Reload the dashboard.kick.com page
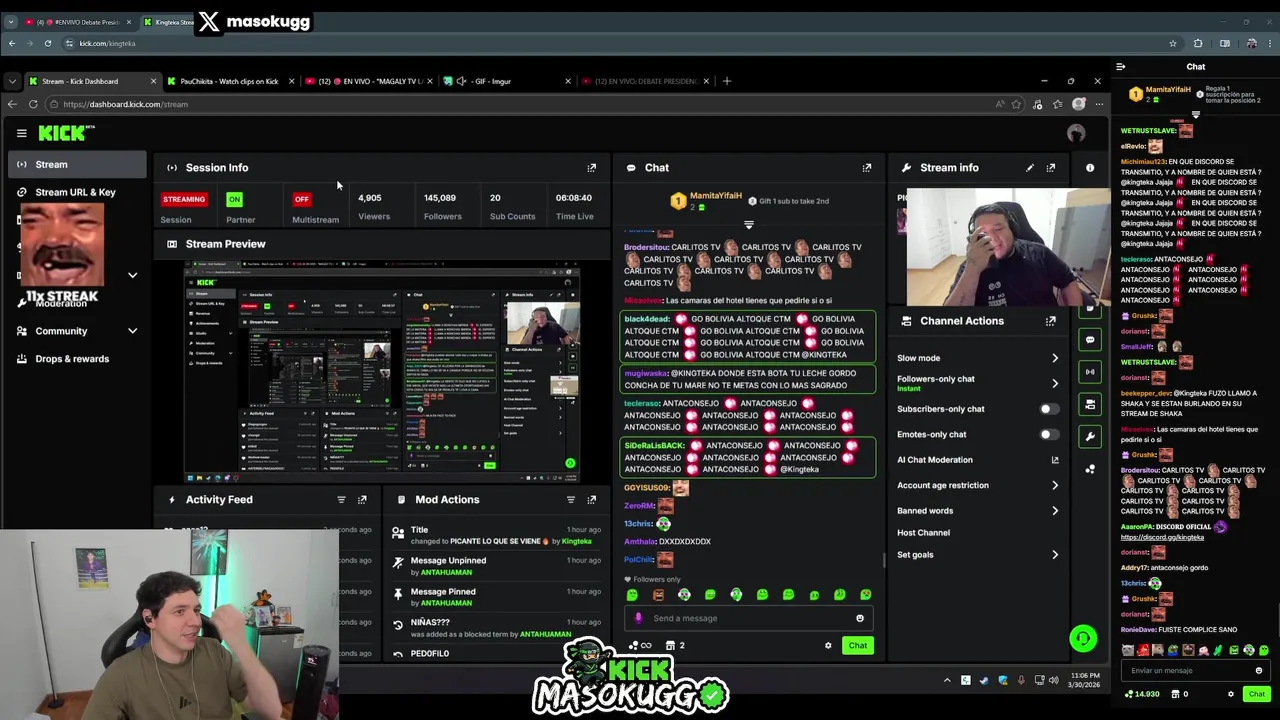Screen dimensions: 1280x720 point(33,104)
